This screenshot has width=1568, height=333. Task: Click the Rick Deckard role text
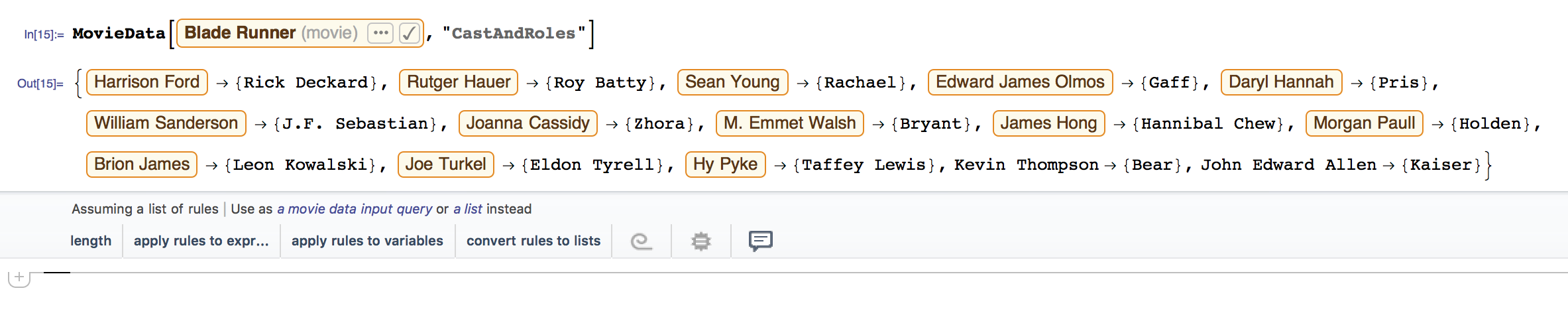pos(306,83)
